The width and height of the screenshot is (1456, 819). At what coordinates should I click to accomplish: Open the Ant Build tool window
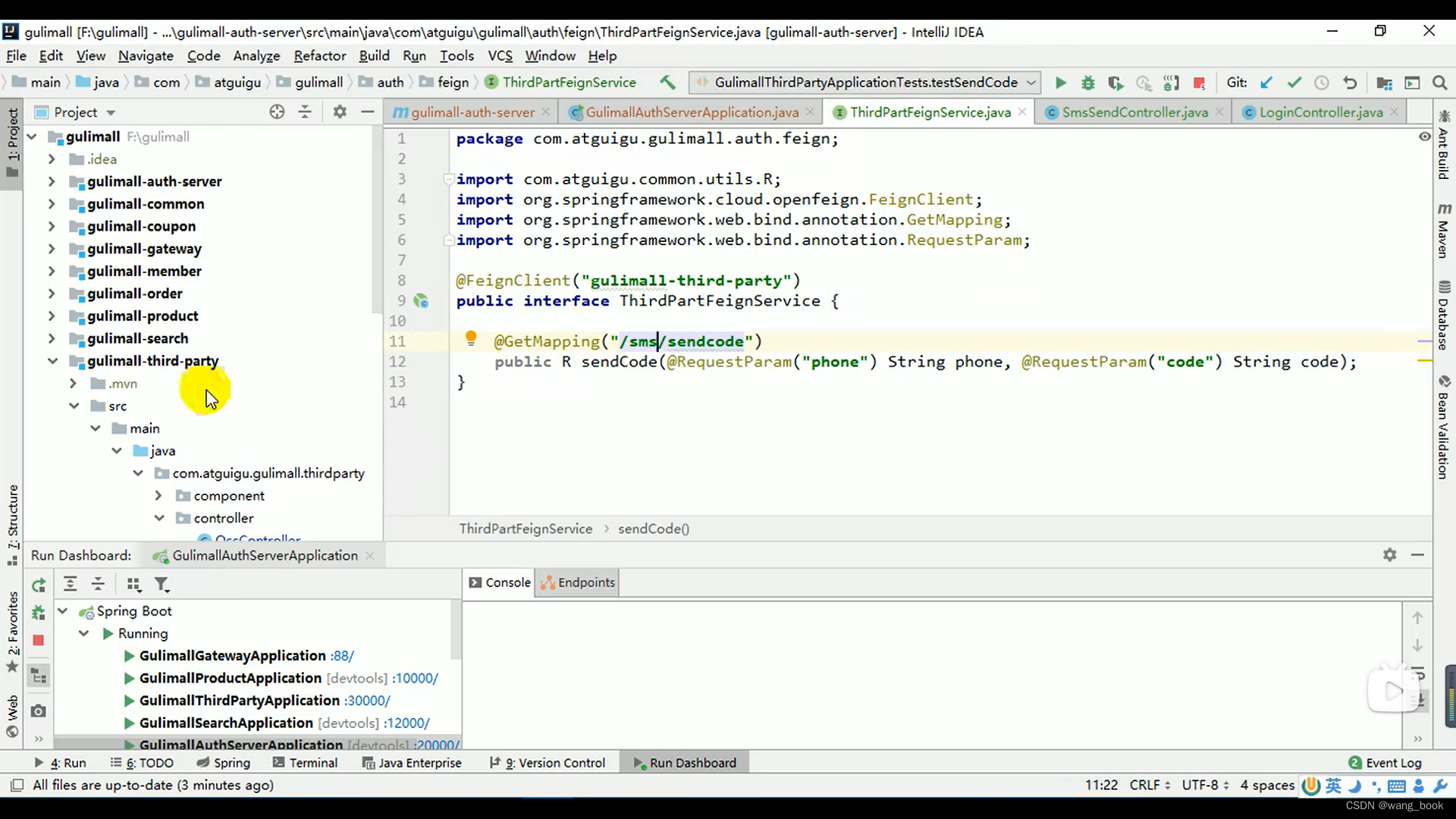[x=1444, y=145]
